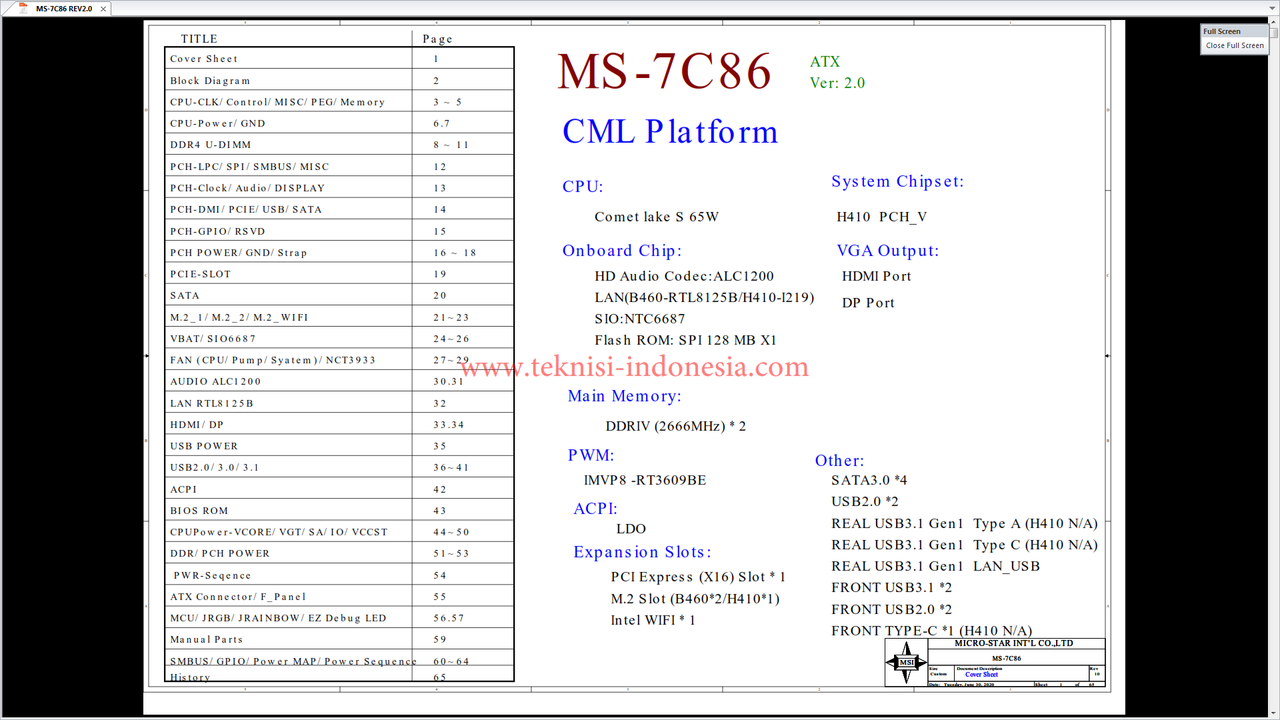1280x720 pixels.
Task: Click the LAN(B460-RTL8125B/H410-I219) line
Action: coord(704,297)
